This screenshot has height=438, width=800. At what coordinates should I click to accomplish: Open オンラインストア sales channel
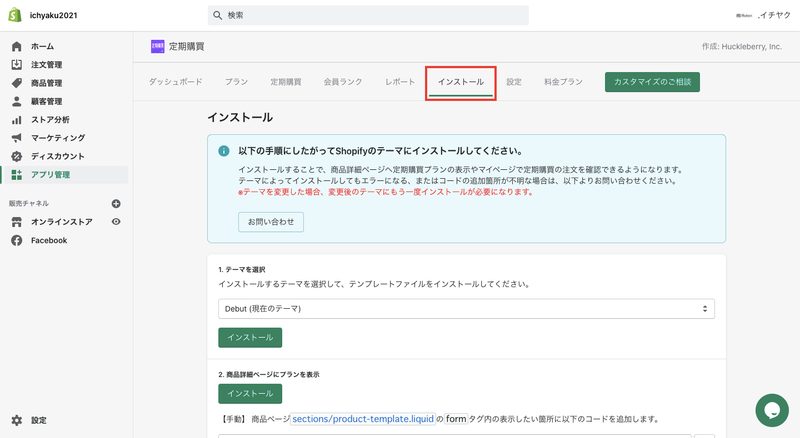tap(62, 222)
